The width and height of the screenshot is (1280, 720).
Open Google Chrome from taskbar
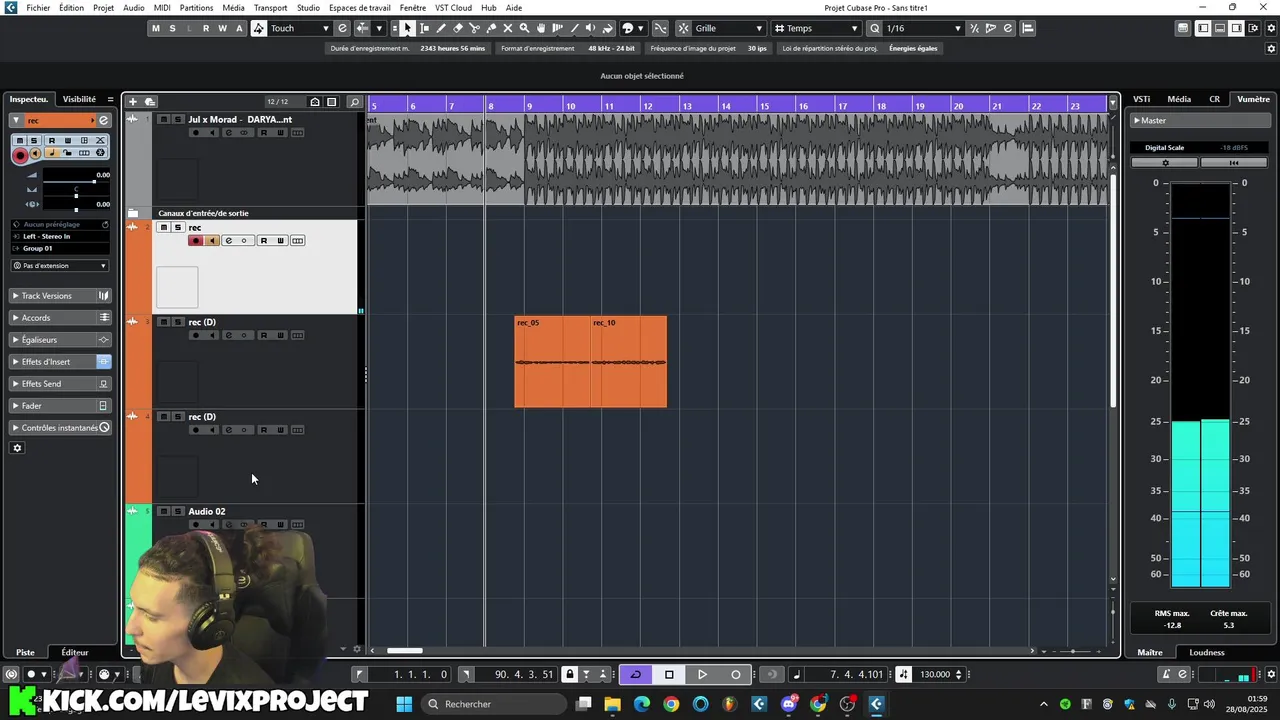(x=671, y=704)
